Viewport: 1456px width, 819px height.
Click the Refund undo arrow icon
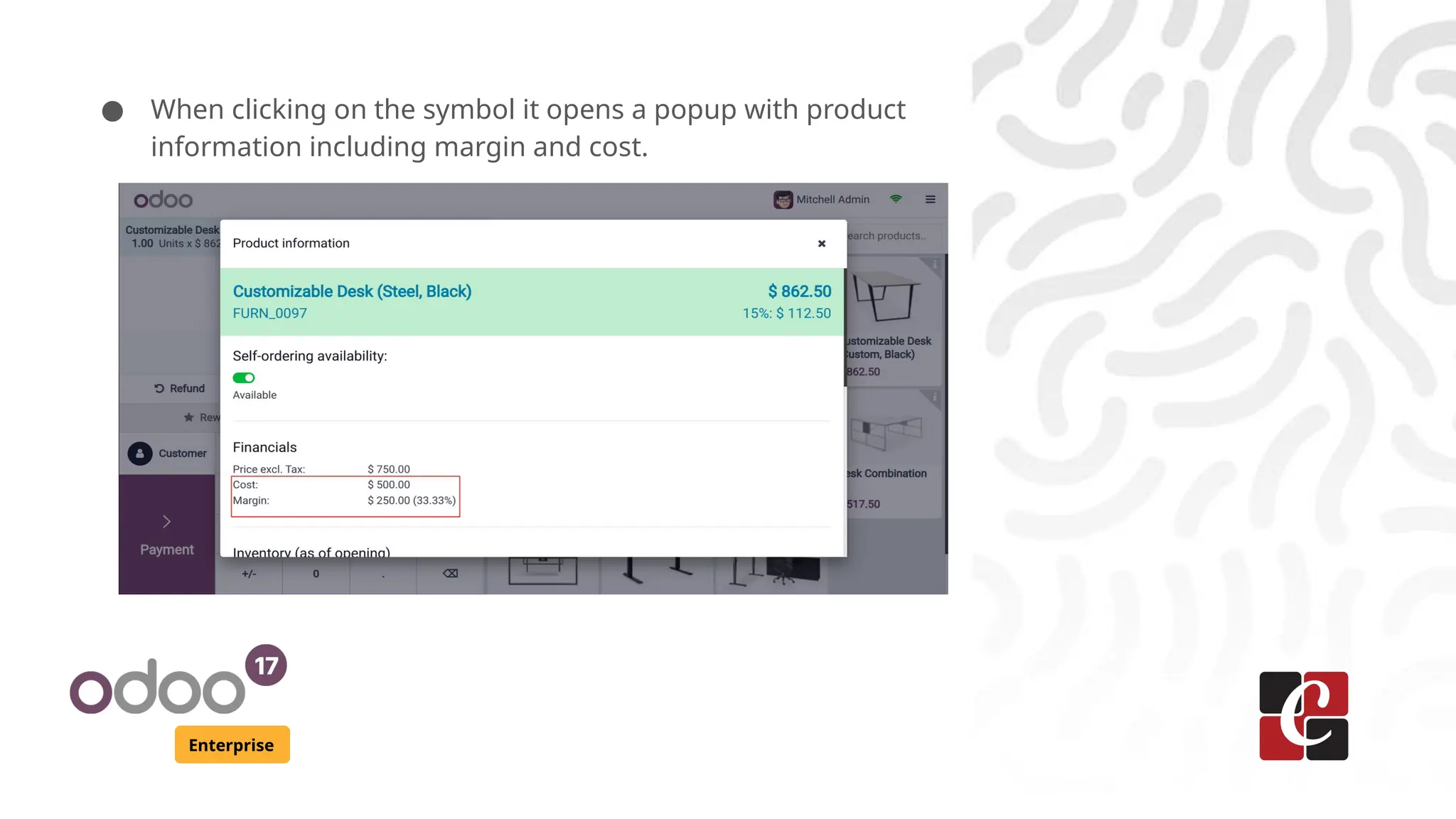pos(159,388)
